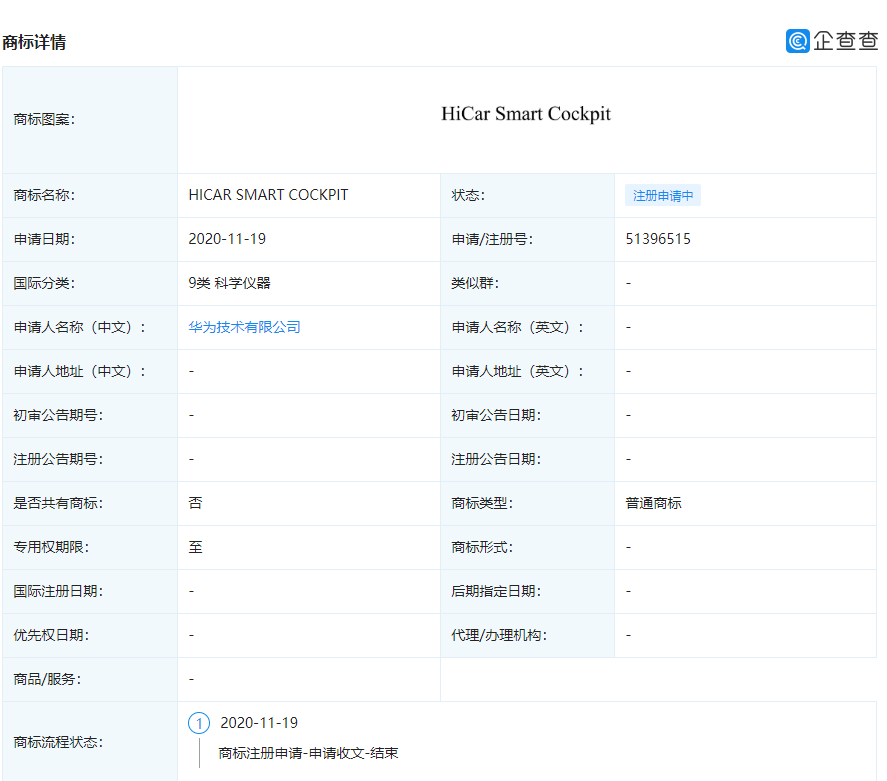887x781 pixels.
Task: Click the 国际注册日期 label
Action: 58,591
